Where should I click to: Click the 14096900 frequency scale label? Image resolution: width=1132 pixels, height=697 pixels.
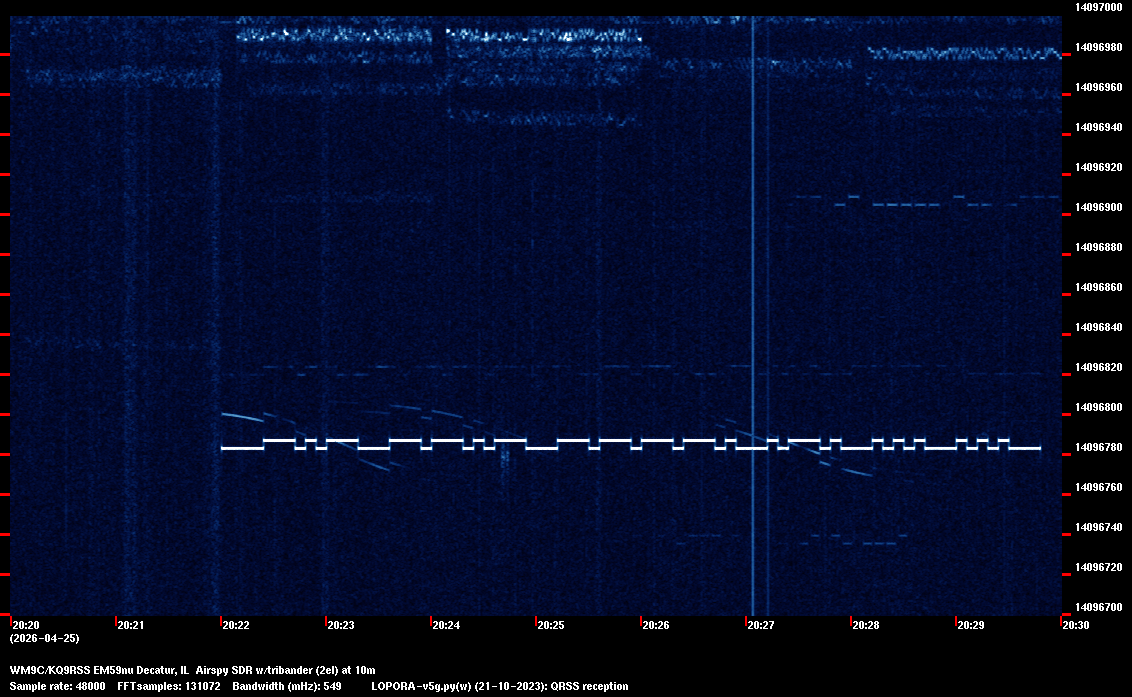pos(1097,207)
